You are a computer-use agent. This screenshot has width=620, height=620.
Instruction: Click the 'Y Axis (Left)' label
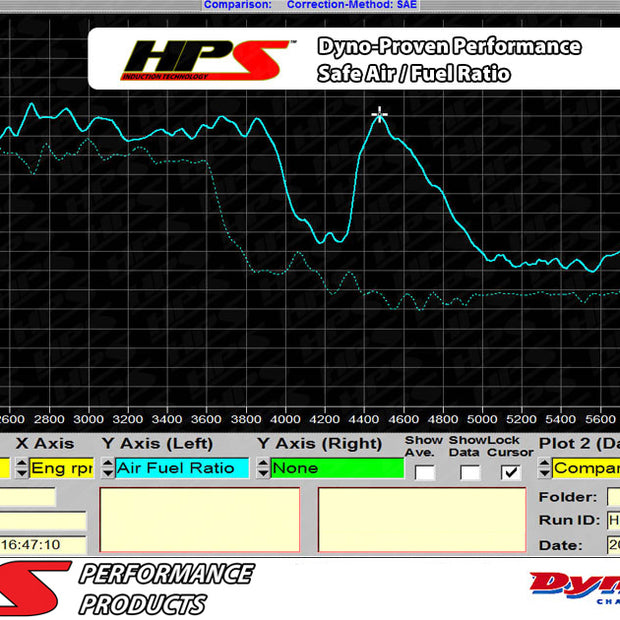pos(158,444)
